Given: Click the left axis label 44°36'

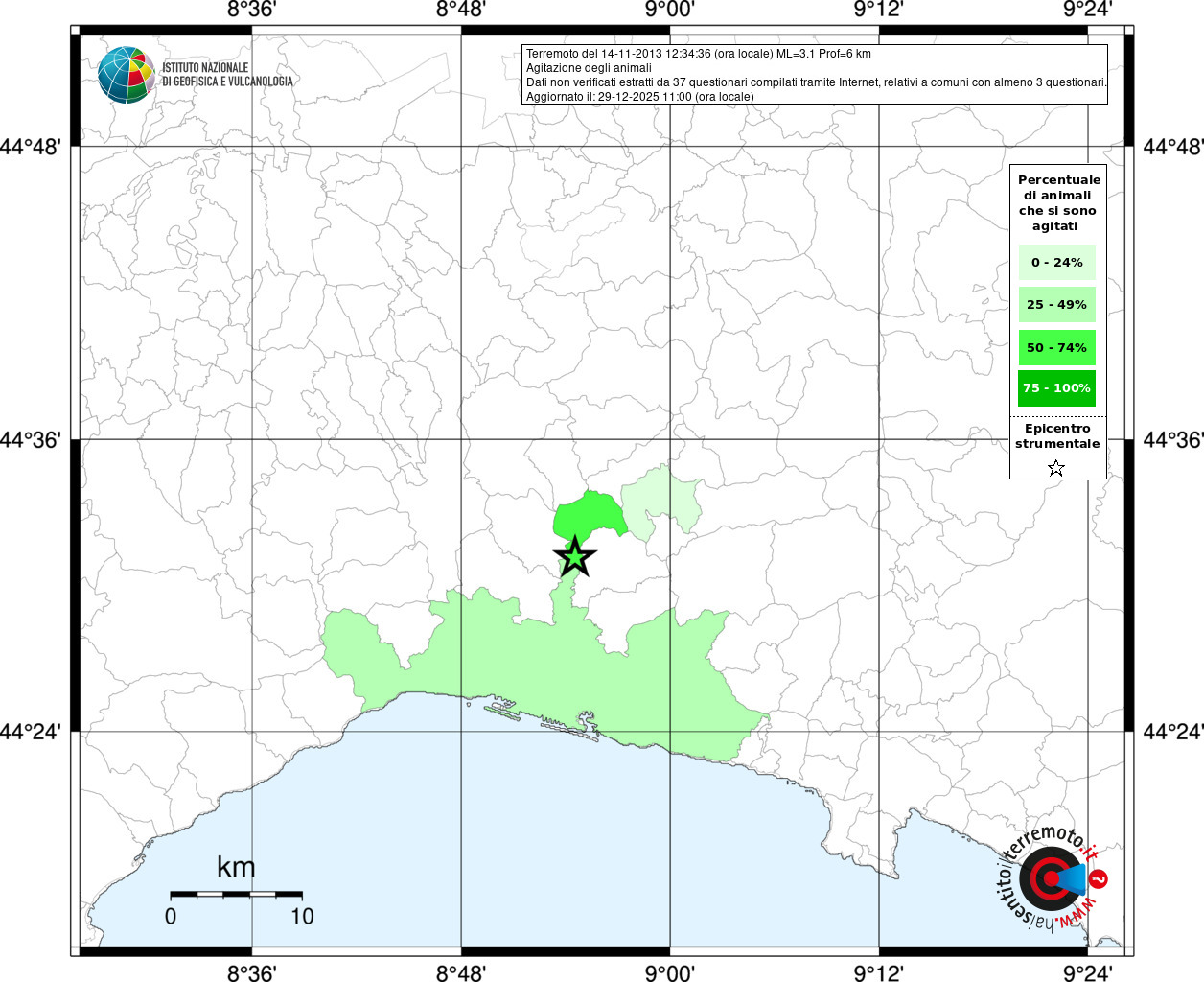Looking at the screenshot, I should click(31, 439).
